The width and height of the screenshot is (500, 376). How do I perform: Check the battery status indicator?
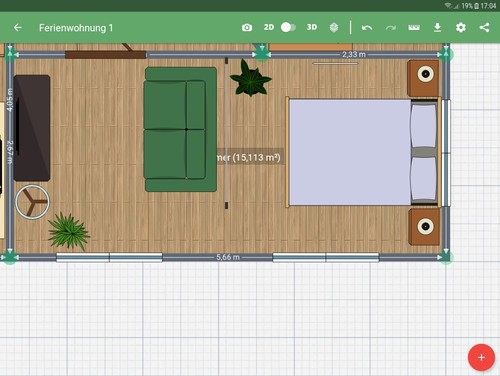[477, 6]
